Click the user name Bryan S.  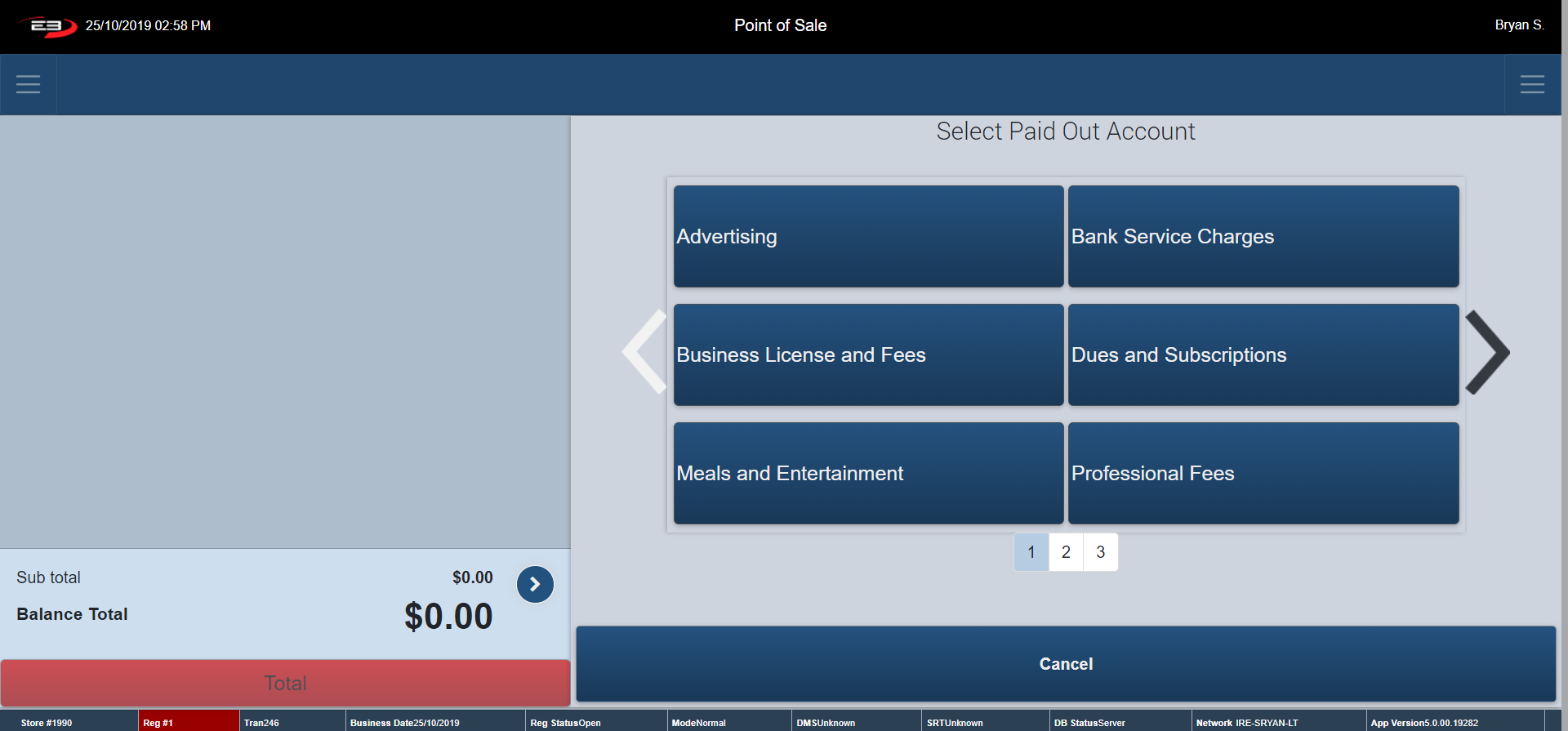tap(1519, 25)
